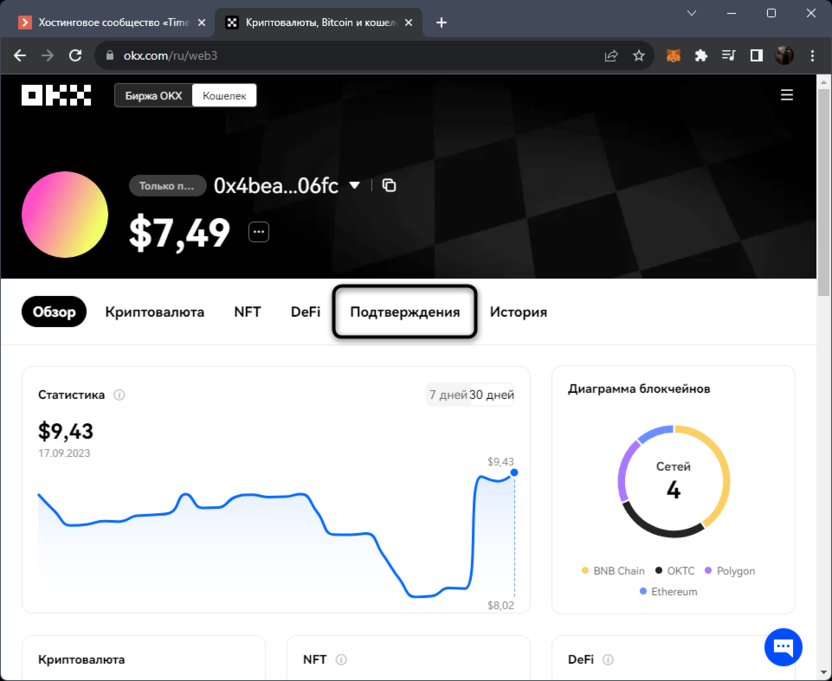This screenshot has height=681, width=832.
Task: Click the share page icon in address bar
Action: pos(611,55)
